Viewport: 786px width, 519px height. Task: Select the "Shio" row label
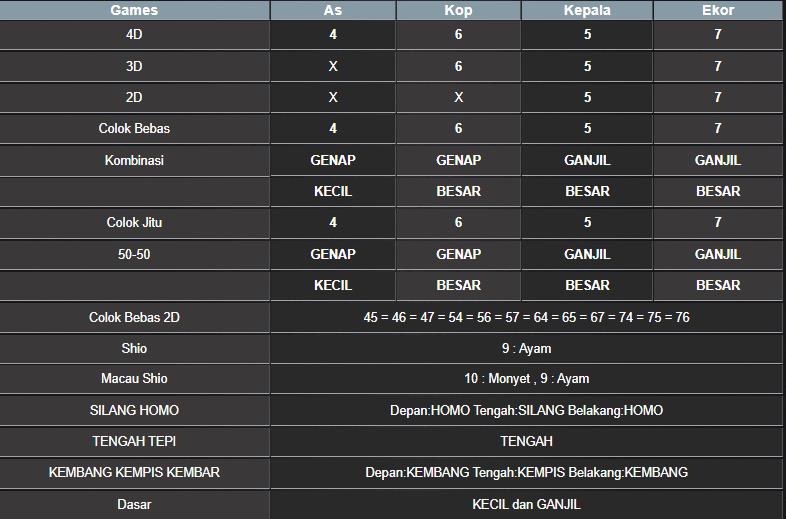134,348
